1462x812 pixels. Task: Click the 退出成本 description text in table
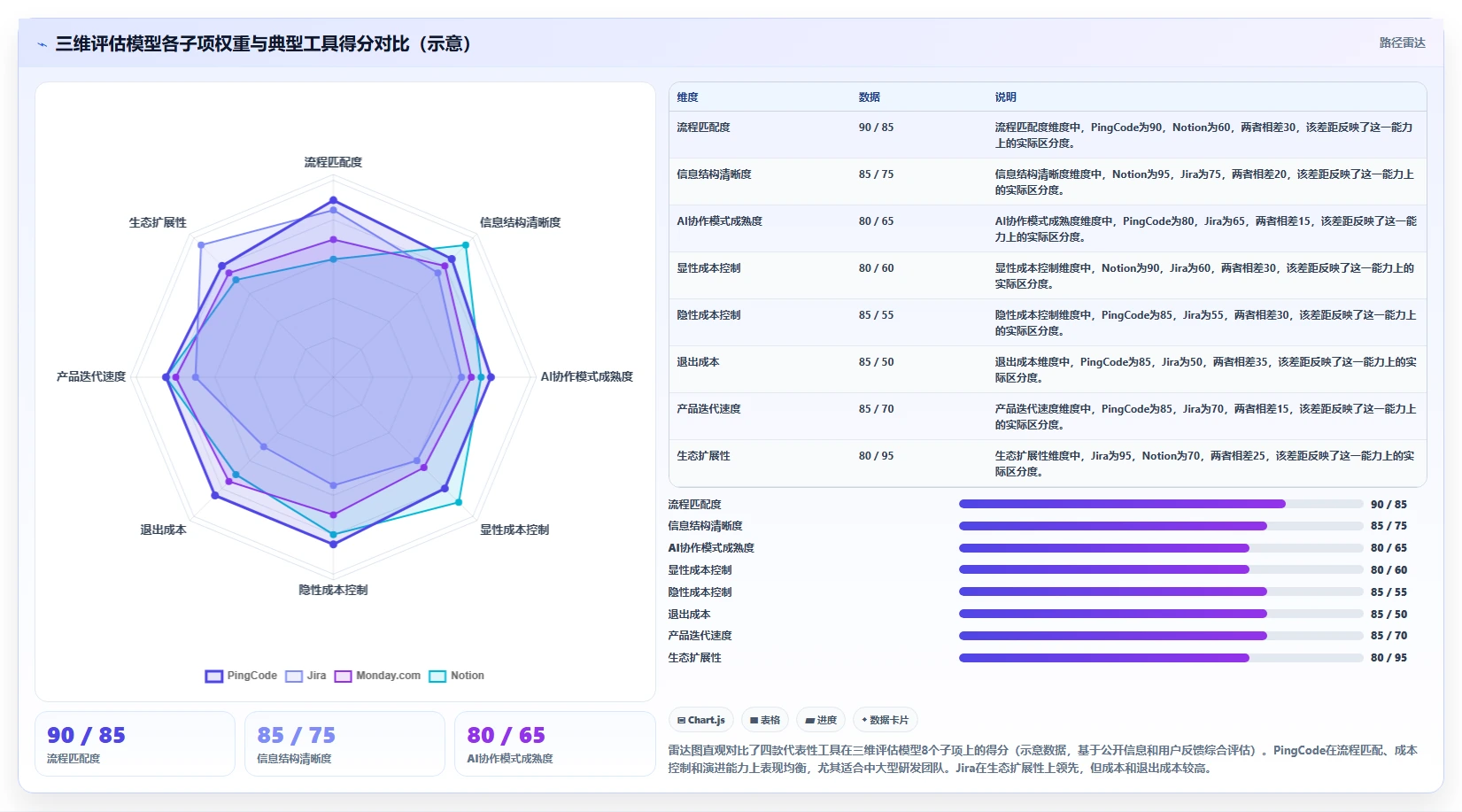[1205, 370]
